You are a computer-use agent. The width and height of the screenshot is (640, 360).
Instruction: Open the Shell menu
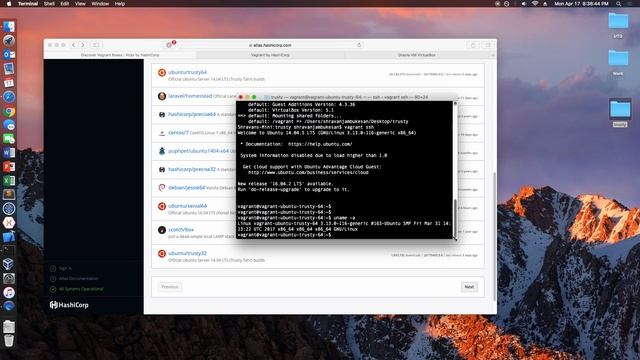coord(49,4)
